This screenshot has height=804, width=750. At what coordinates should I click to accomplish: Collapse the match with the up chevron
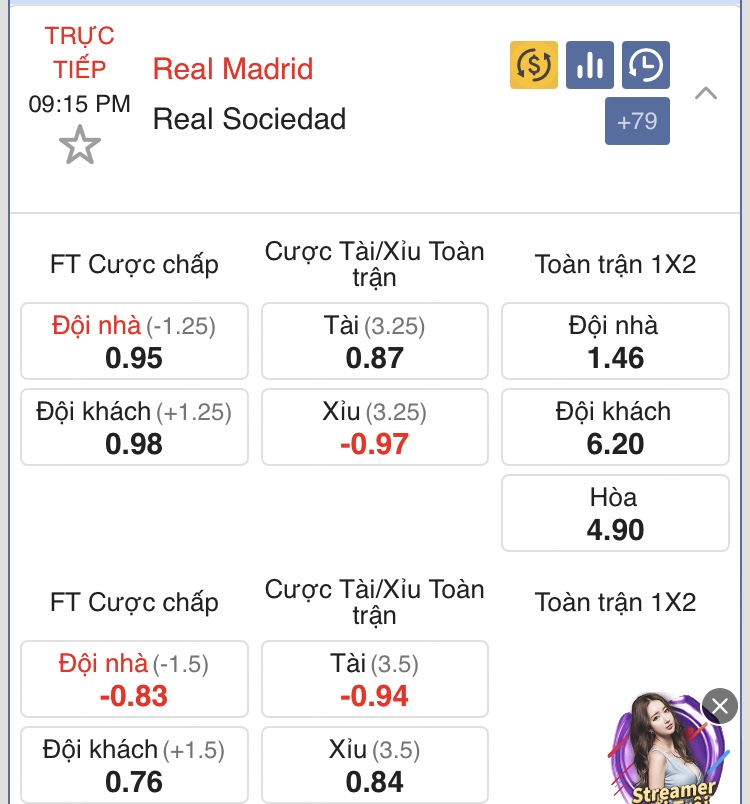click(x=705, y=93)
